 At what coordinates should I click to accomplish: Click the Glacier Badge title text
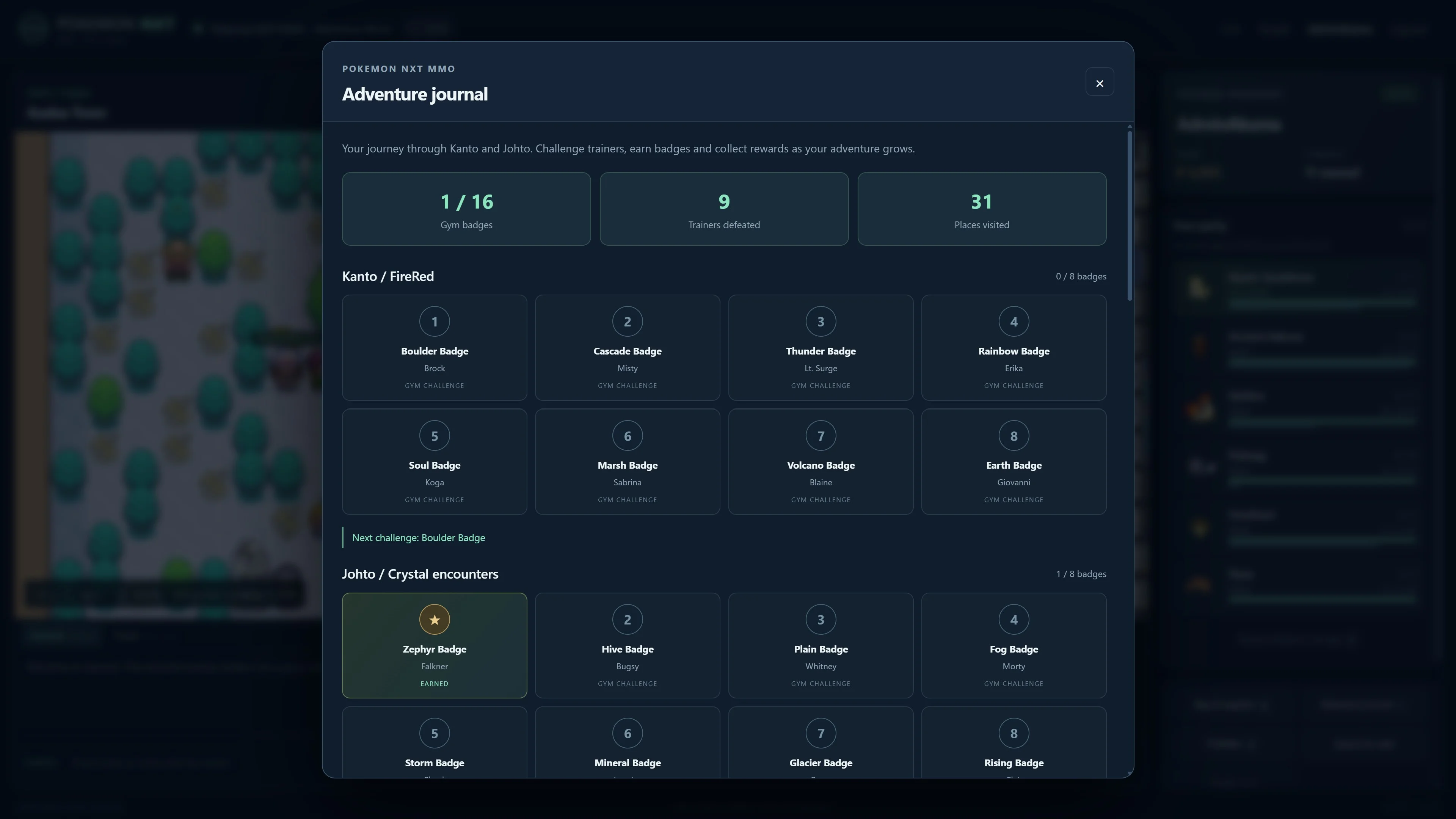coord(821,763)
